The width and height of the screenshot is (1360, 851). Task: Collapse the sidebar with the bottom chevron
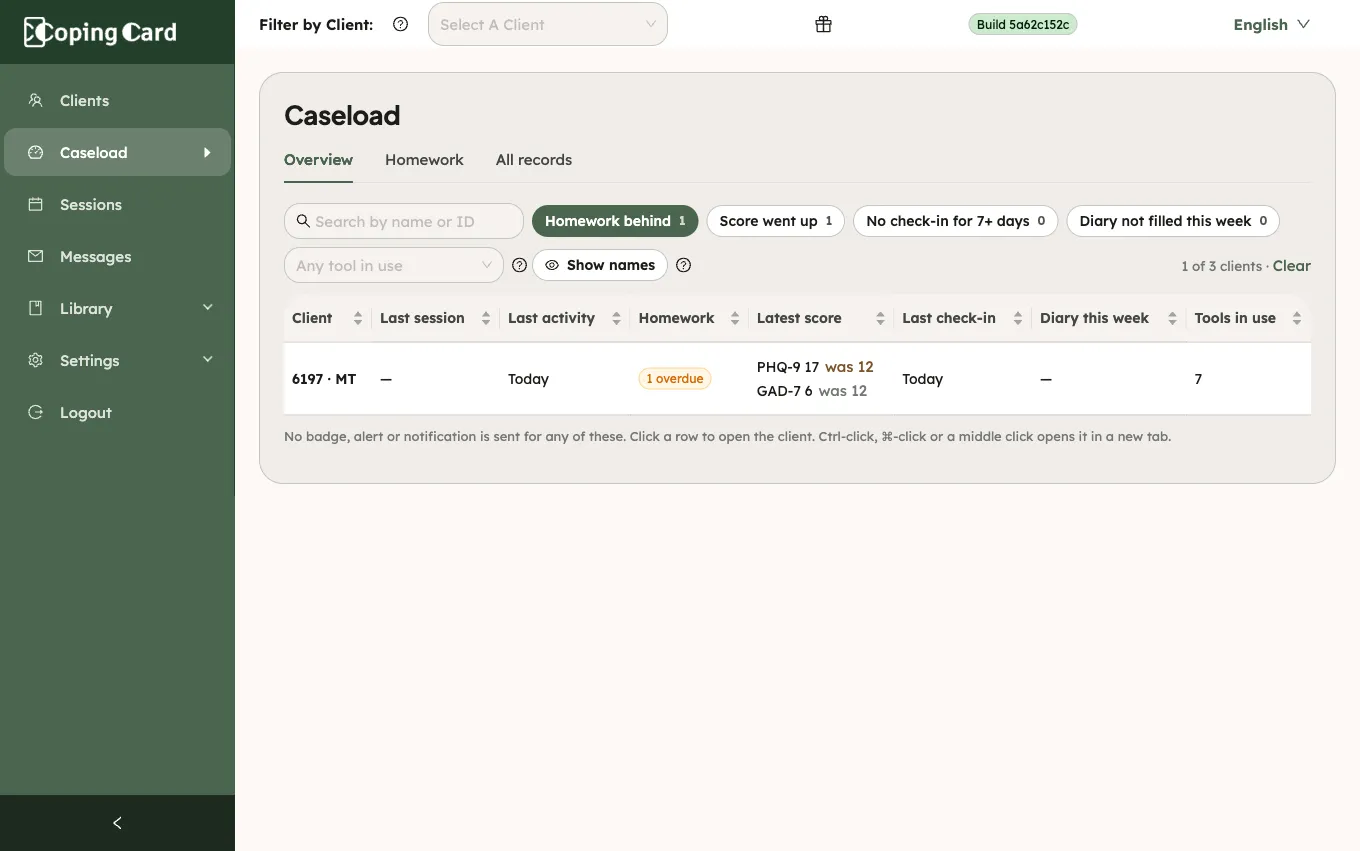pos(117,823)
